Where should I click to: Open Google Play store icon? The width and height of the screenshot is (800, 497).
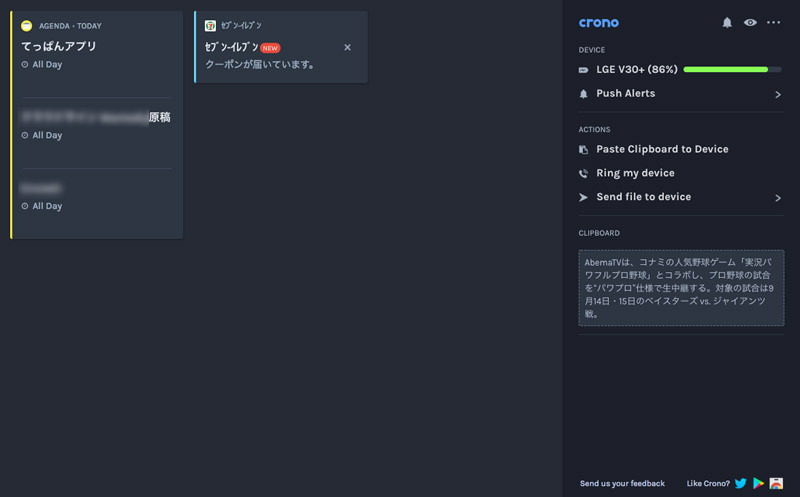click(x=759, y=483)
